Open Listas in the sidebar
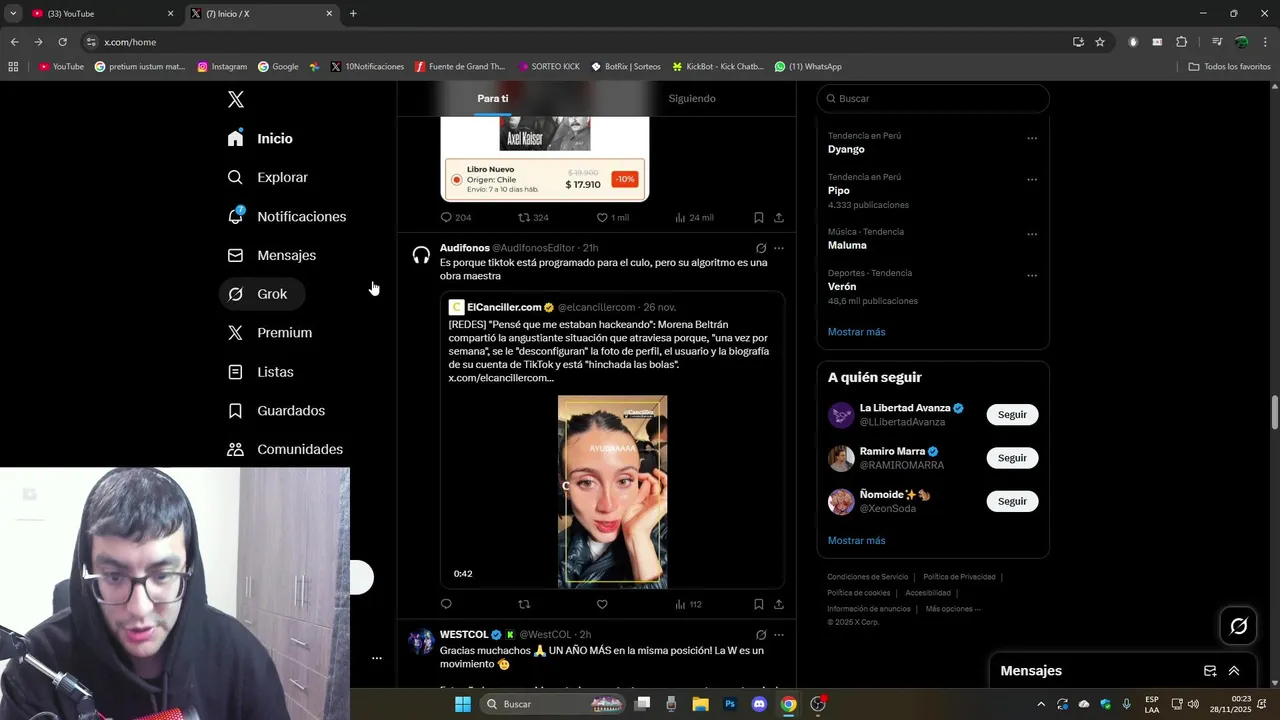The height and width of the screenshot is (720, 1280). 260,372
